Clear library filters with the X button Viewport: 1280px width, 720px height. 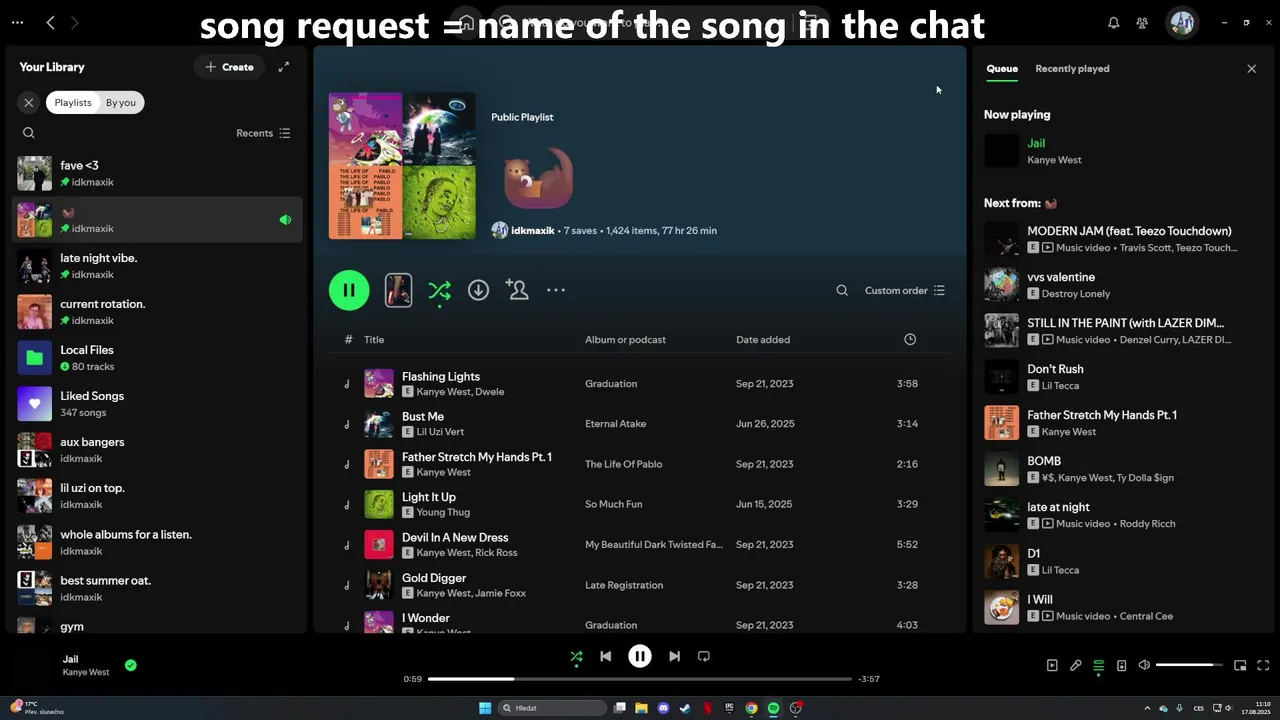coord(29,102)
